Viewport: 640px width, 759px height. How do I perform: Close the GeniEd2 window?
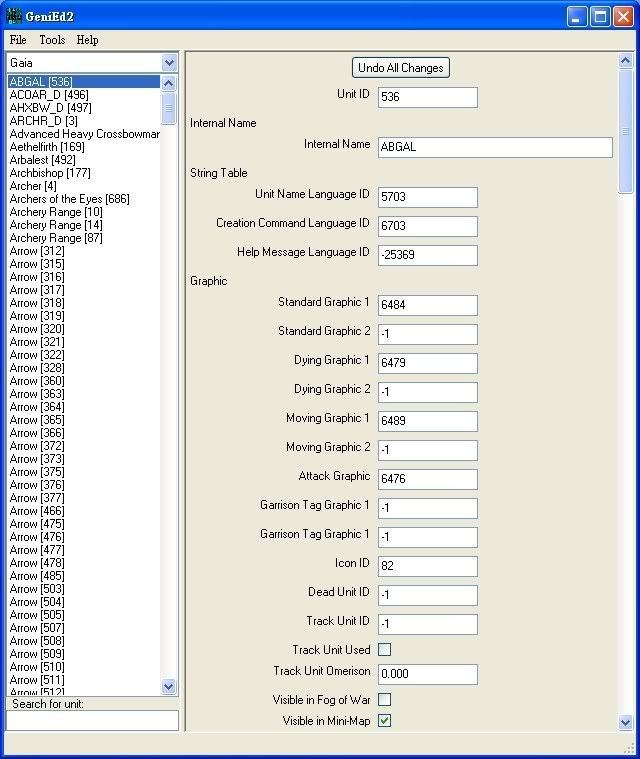click(x=624, y=17)
